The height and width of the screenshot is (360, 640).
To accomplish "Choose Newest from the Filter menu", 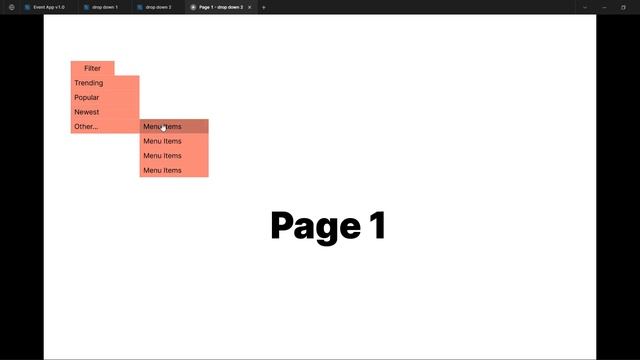I will (x=105, y=112).
